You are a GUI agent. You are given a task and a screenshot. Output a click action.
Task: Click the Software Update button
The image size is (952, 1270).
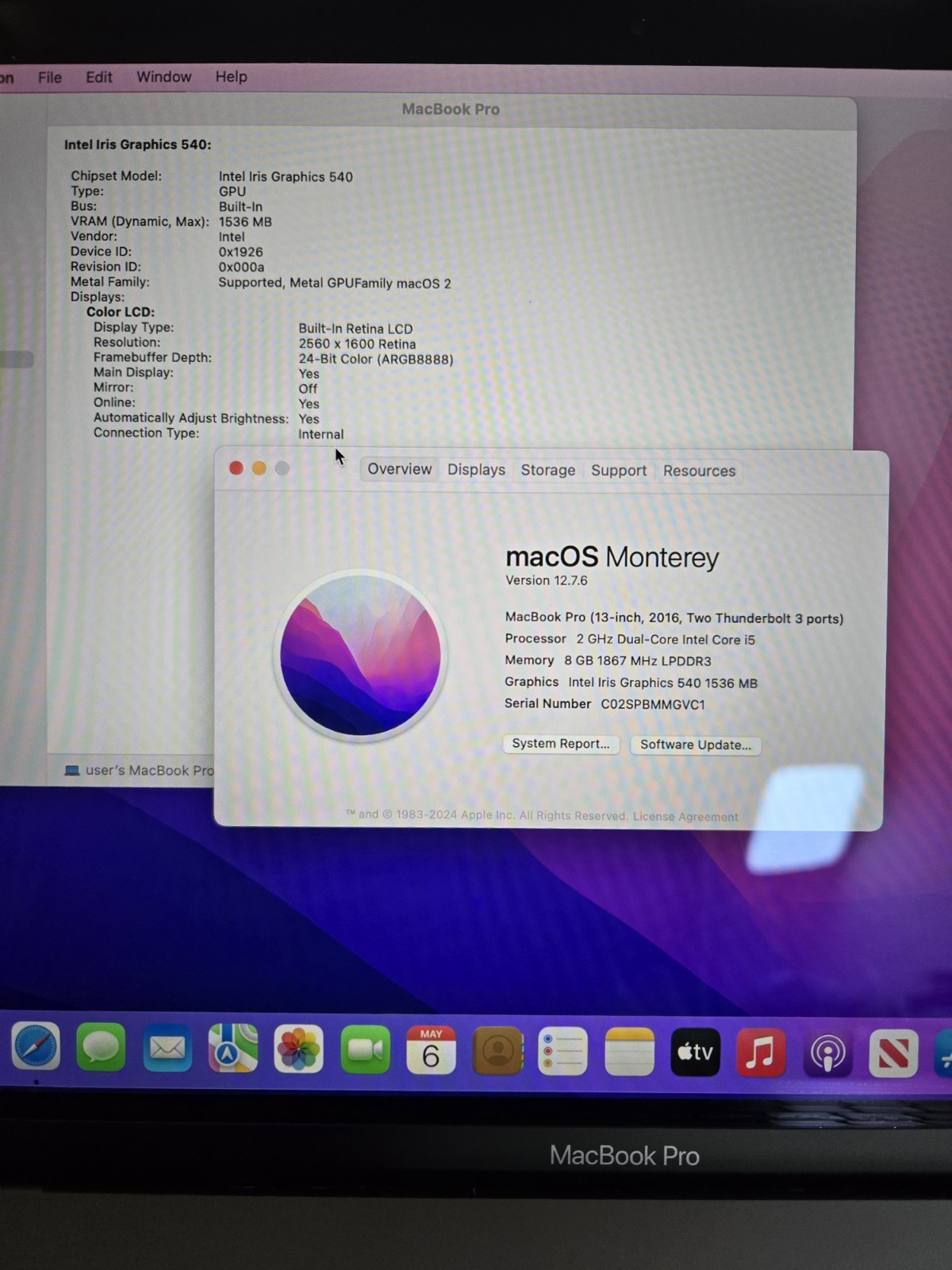pos(696,745)
